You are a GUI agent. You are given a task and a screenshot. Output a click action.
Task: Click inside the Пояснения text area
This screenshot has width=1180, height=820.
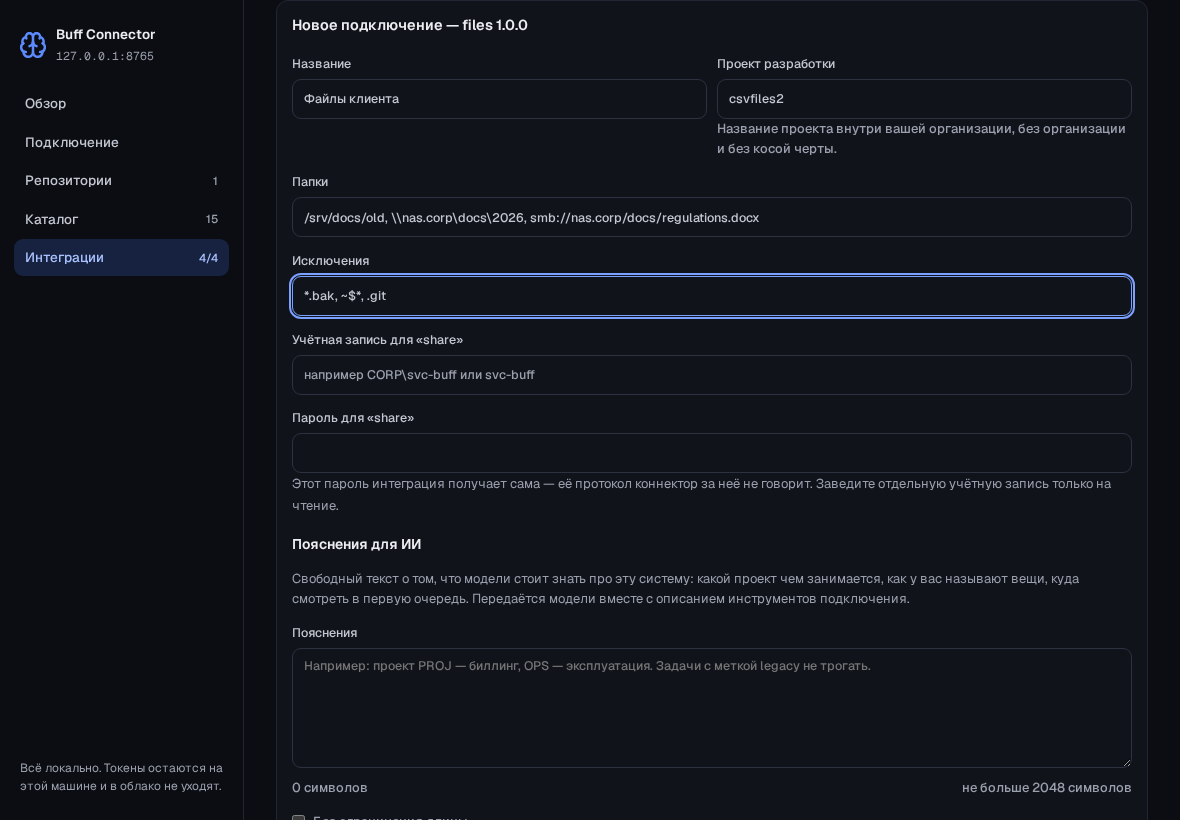[x=712, y=708]
